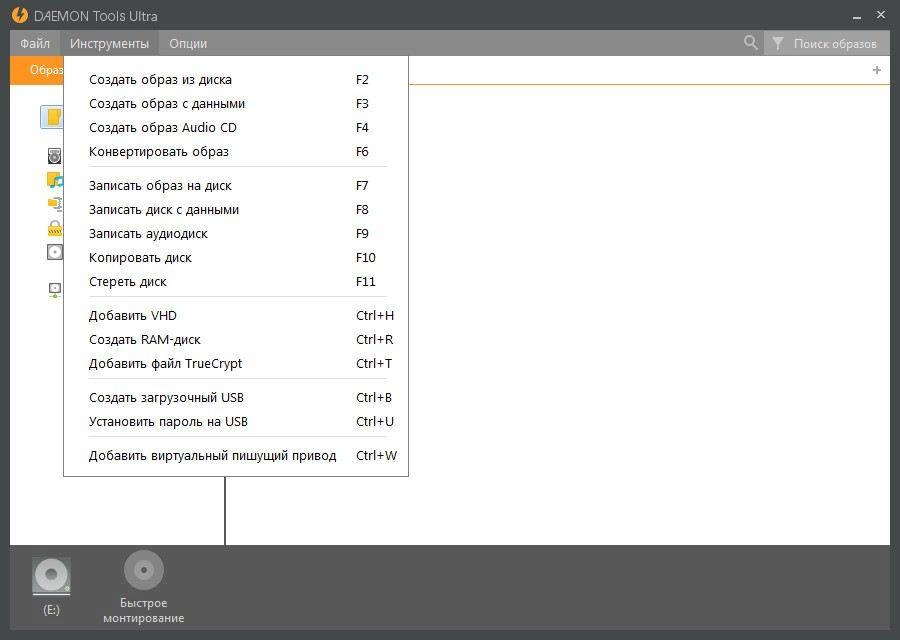Select the yellow padlock sidebar icon
The image size is (900, 640).
pyautogui.click(x=55, y=228)
